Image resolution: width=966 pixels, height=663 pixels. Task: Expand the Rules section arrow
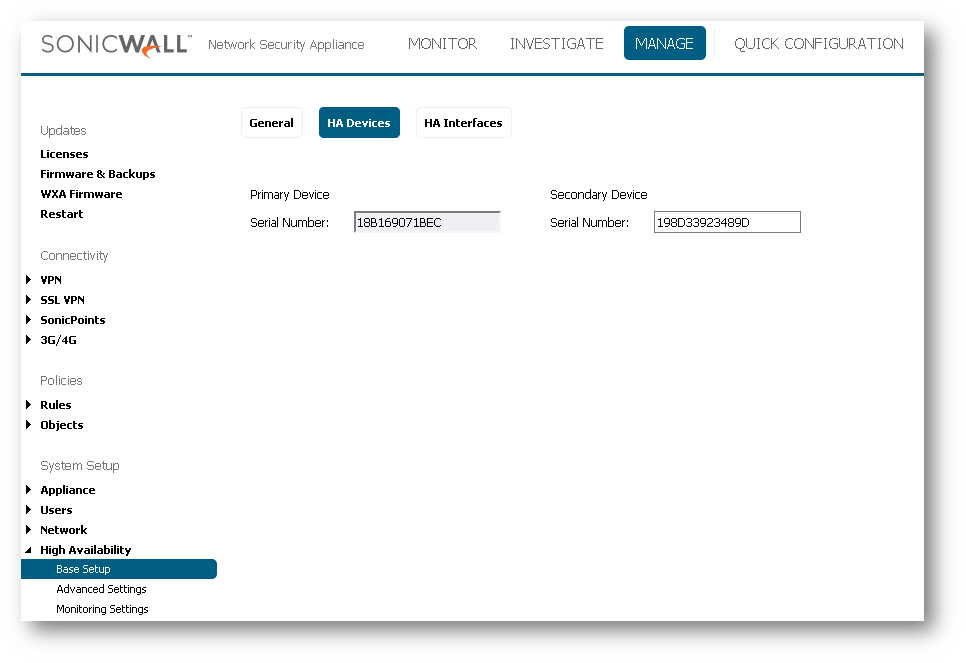(29, 405)
